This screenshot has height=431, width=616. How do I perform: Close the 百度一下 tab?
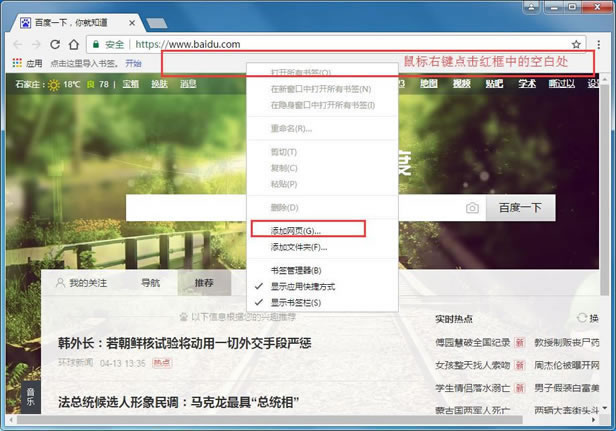(132, 23)
